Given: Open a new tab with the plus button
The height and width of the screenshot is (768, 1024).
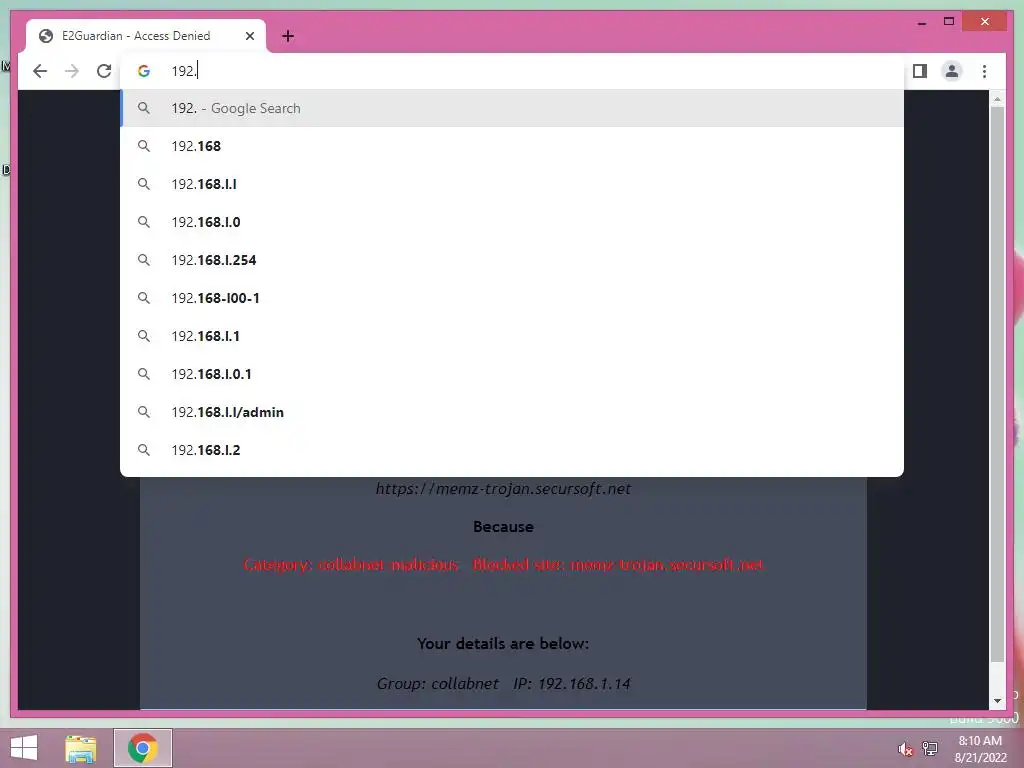Looking at the screenshot, I should (x=288, y=36).
